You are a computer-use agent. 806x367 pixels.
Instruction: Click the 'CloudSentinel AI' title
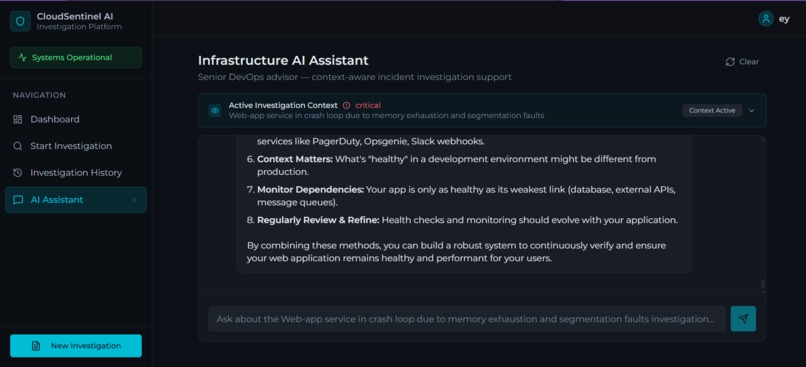pos(75,16)
